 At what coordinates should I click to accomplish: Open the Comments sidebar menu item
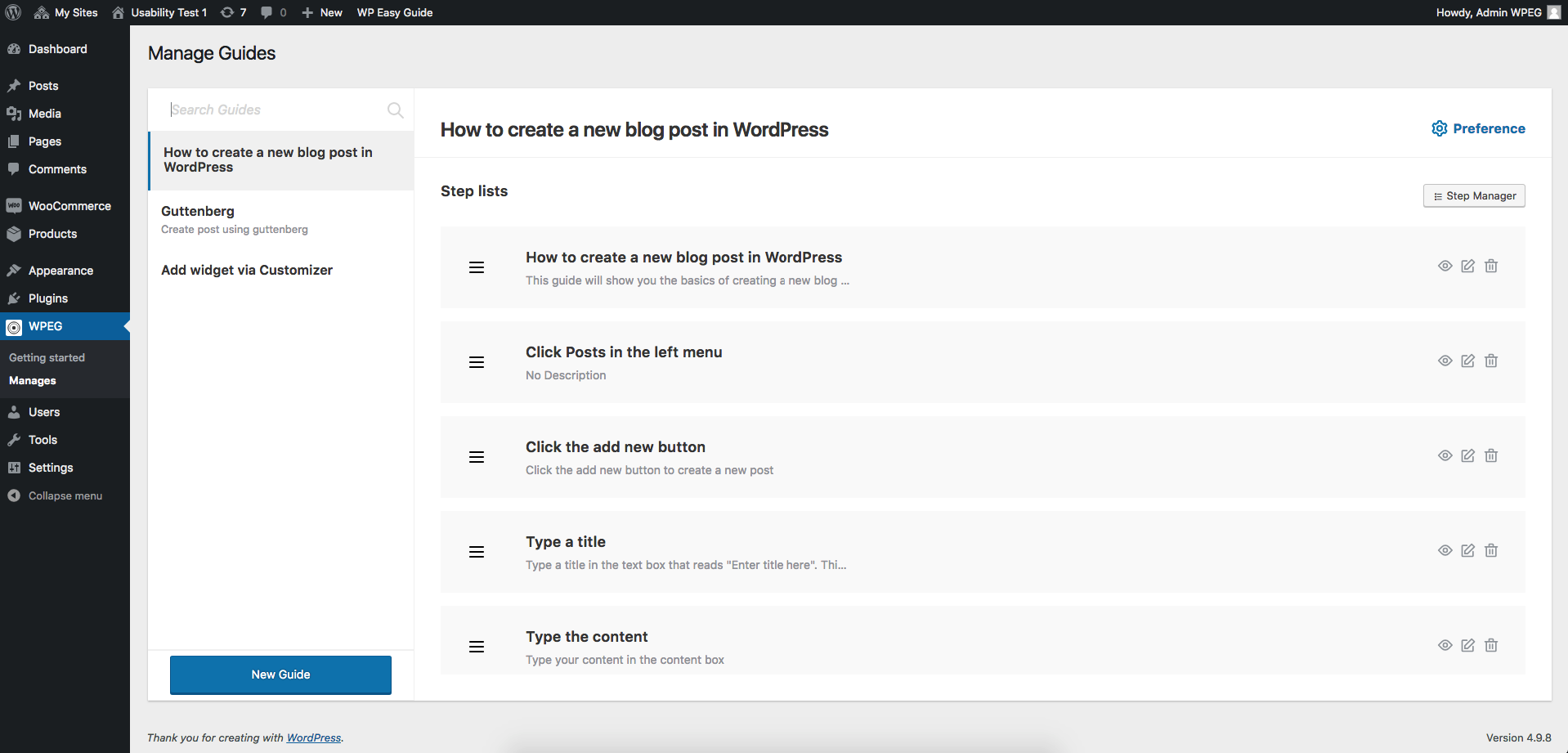point(65,169)
